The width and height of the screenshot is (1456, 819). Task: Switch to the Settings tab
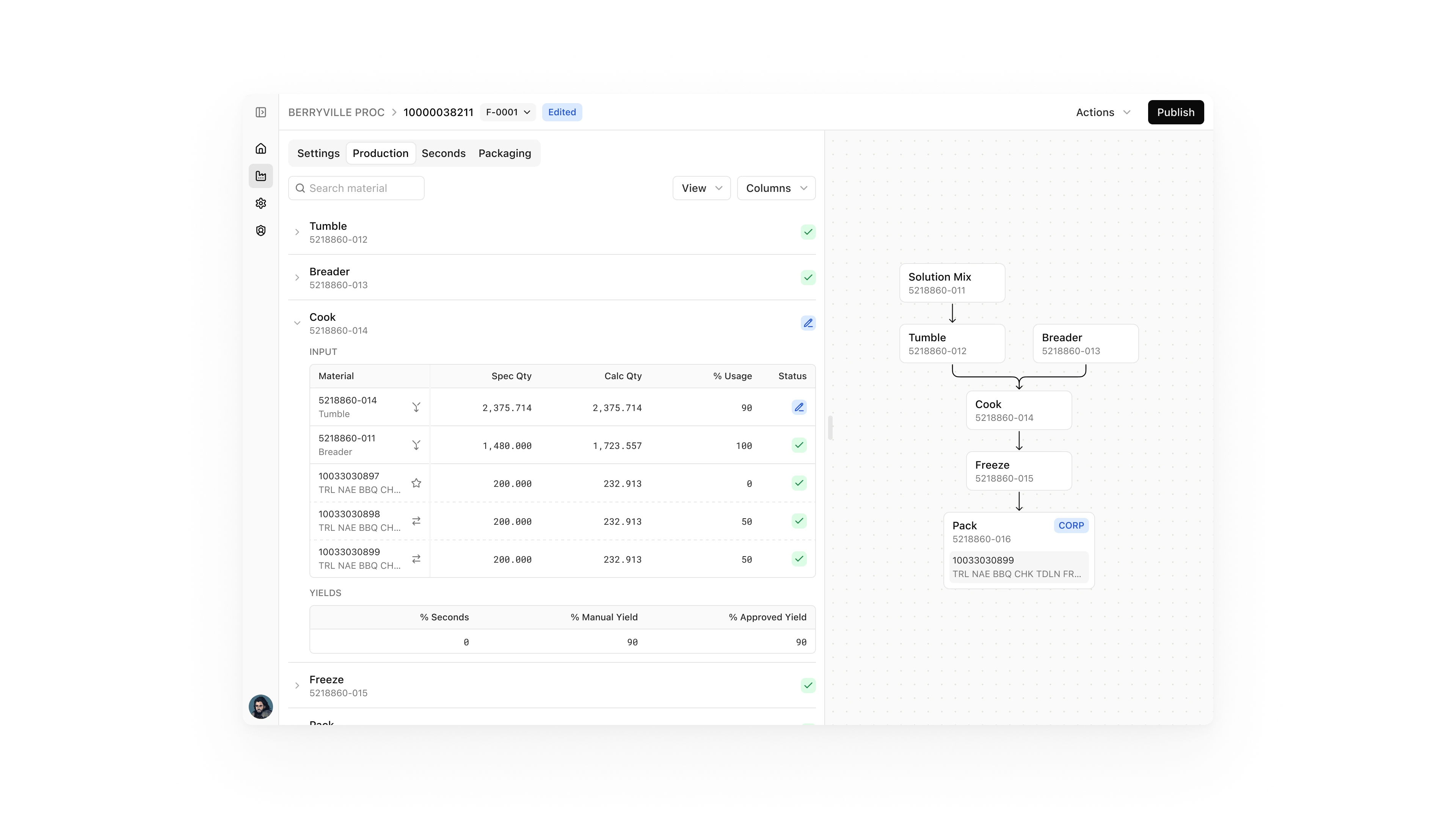click(318, 153)
